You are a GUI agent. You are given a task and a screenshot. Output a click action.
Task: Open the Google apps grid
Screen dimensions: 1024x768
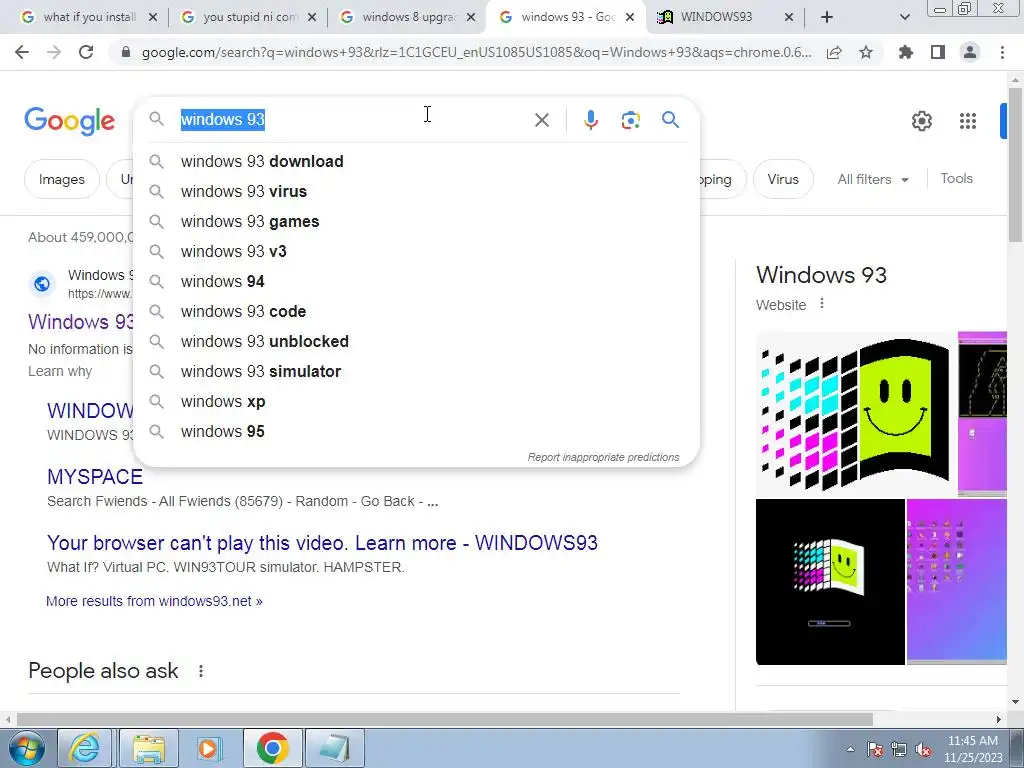click(968, 121)
